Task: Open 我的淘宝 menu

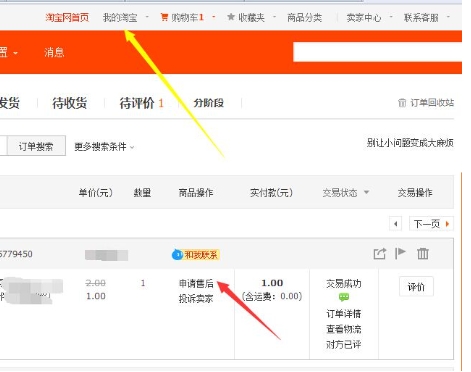Action: point(120,17)
